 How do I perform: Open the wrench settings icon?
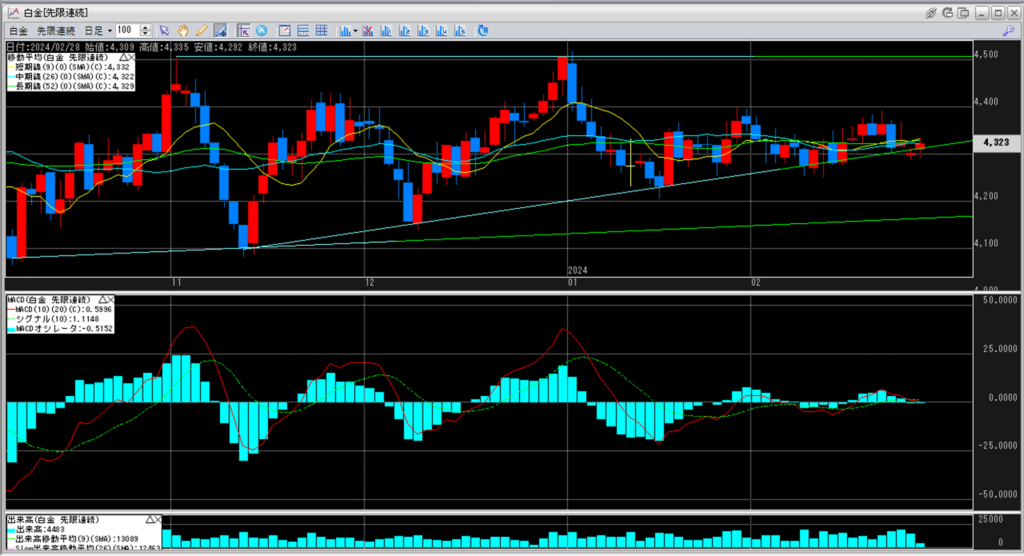[1009, 31]
